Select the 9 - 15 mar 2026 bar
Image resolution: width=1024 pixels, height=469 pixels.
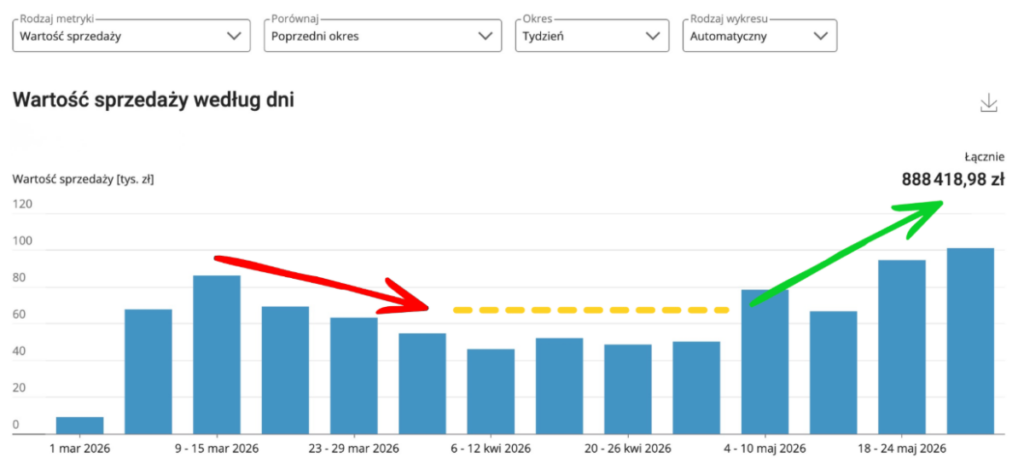217,355
